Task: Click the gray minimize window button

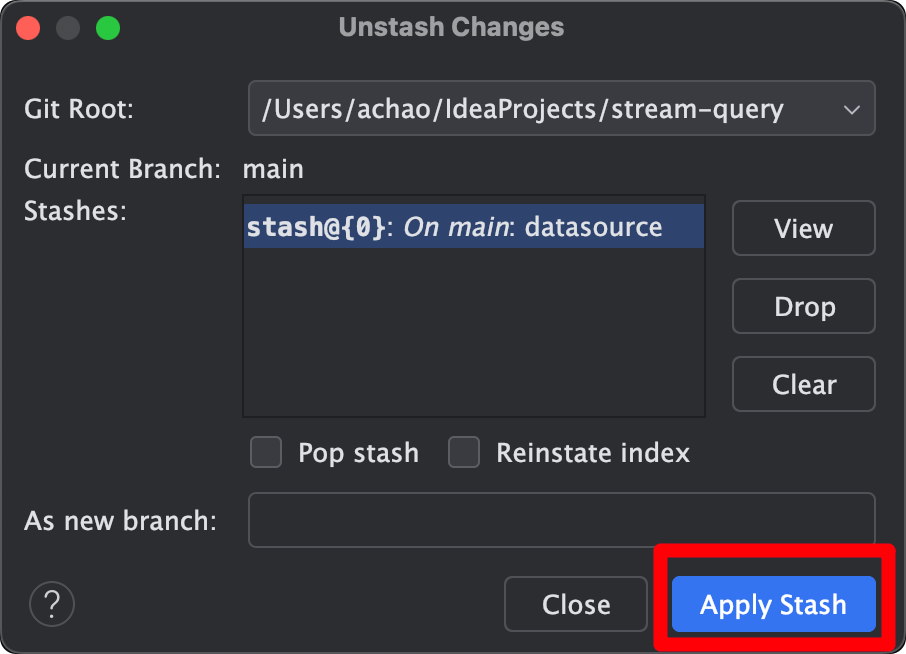Action: (x=68, y=27)
